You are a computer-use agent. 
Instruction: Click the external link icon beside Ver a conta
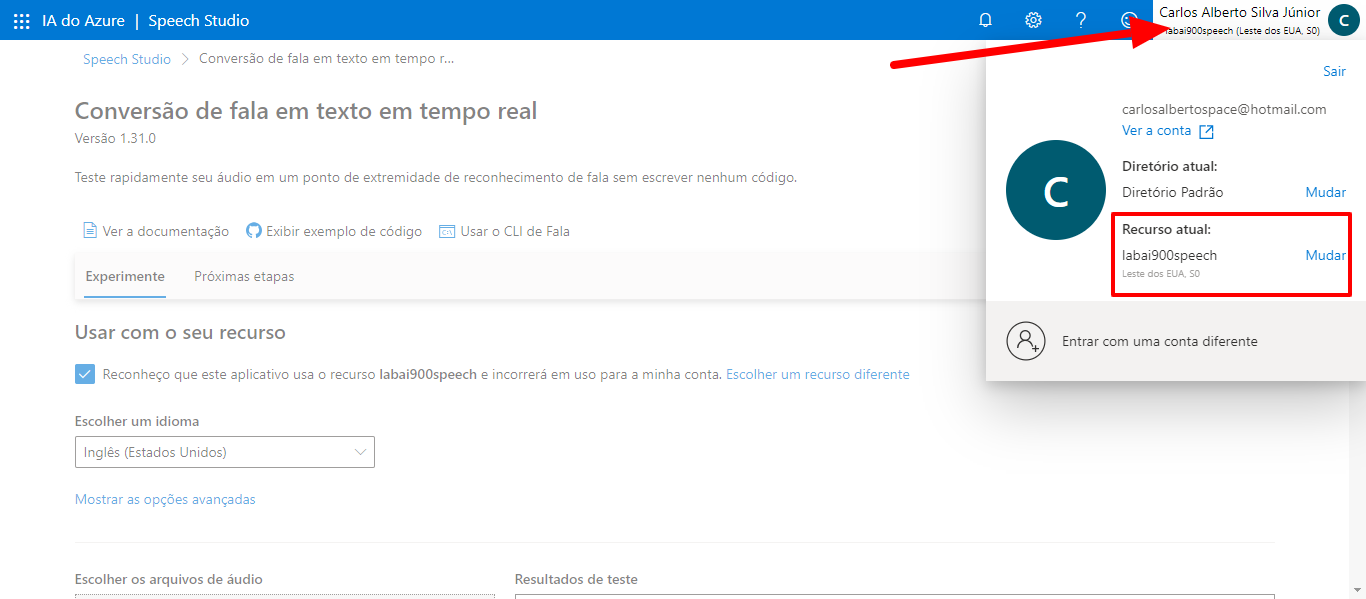click(1207, 131)
